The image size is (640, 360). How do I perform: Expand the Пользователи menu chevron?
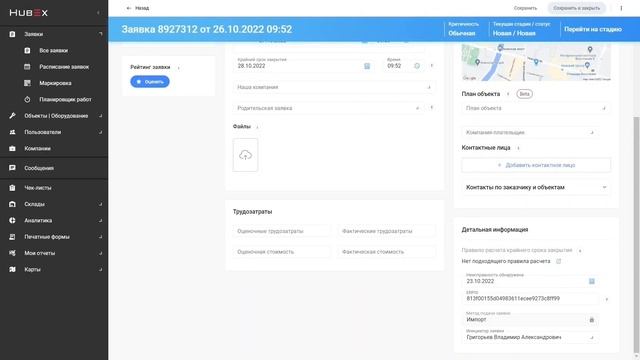pyautogui.click(x=100, y=132)
